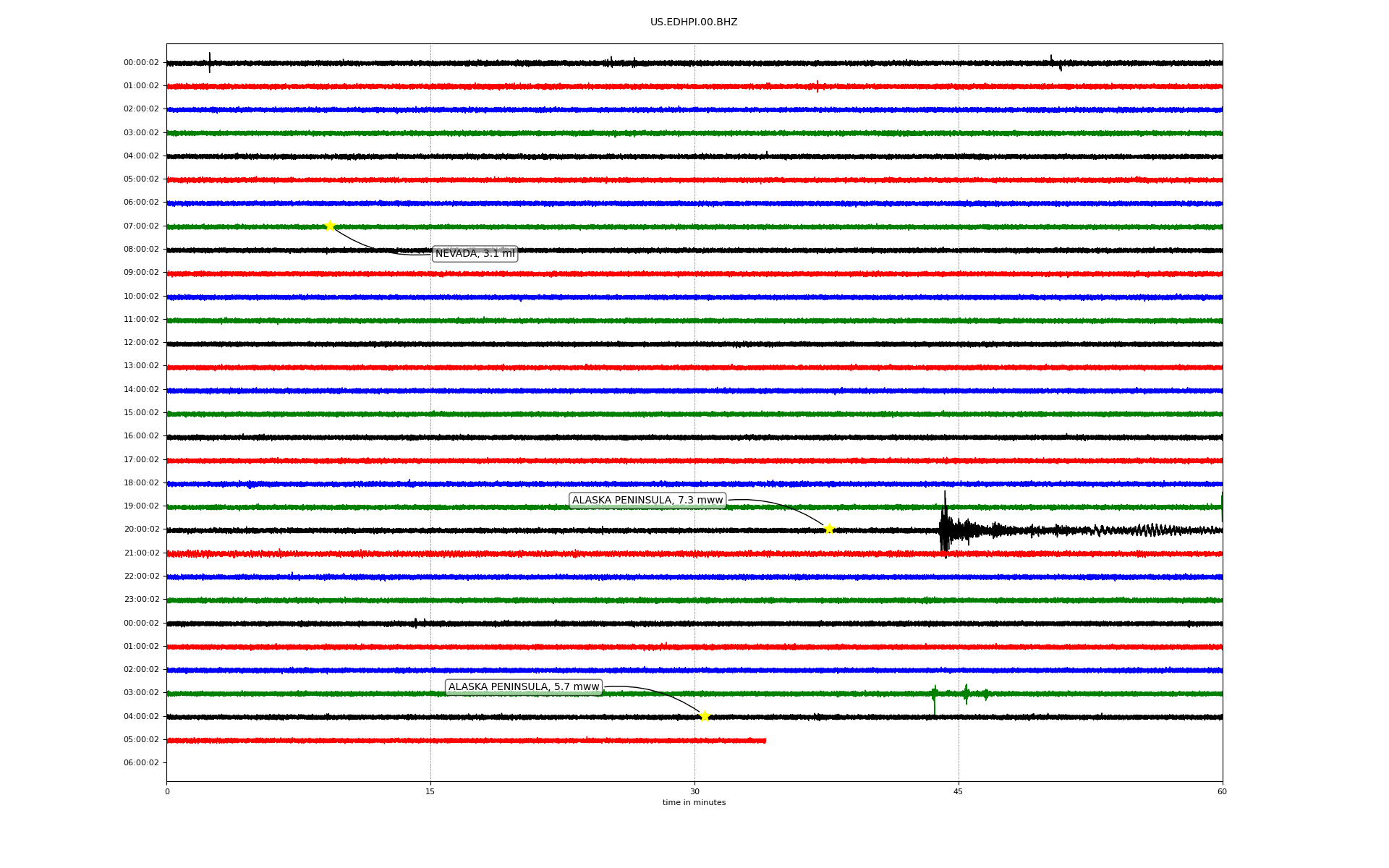1389x868 pixels.
Task: Click the yellow star of the Nevada event
Action: pos(330,226)
